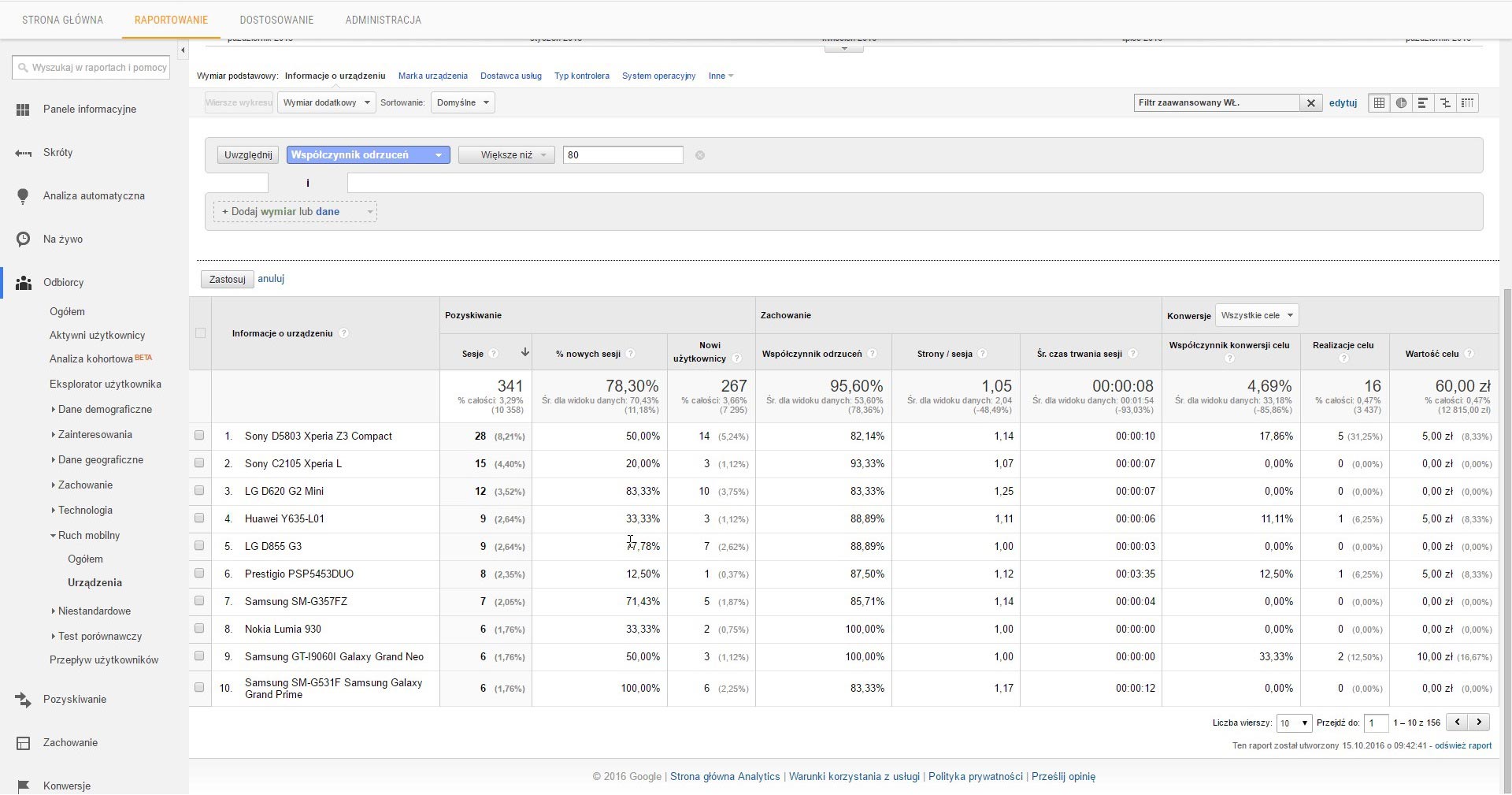Clear the advanced filter X button
1512x795 pixels.
coord(1311,102)
